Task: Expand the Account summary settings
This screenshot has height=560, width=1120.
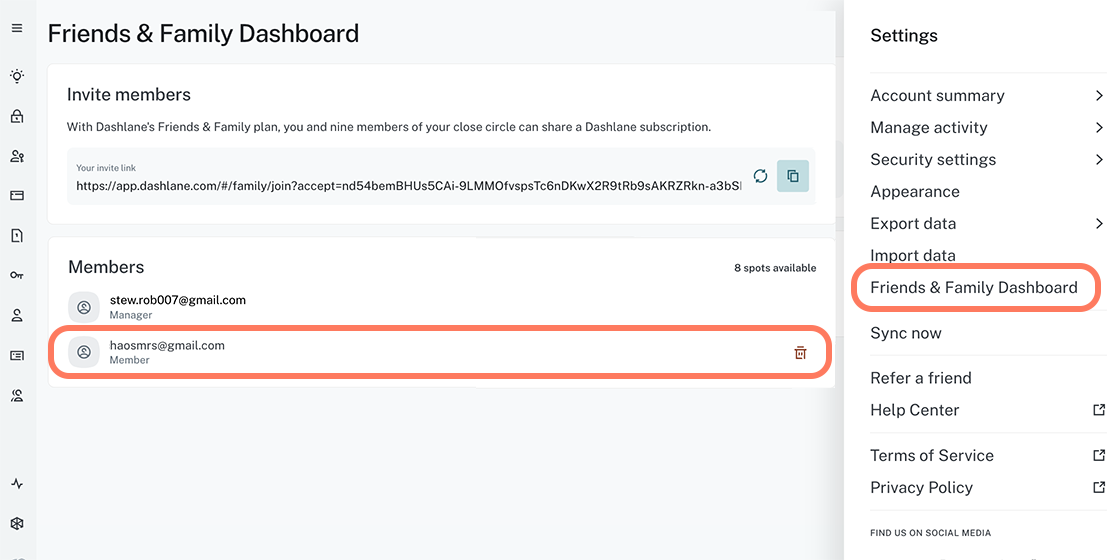Action: (x=987, y=96)
